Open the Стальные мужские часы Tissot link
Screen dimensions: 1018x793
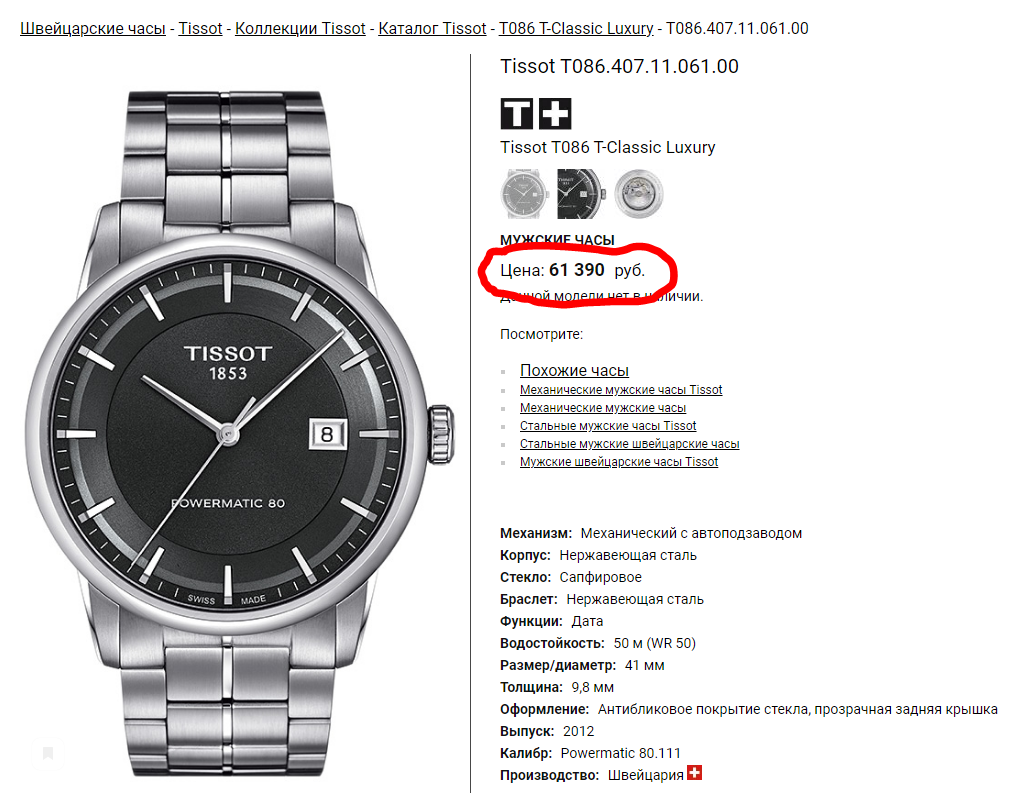(x=608, y=425)
